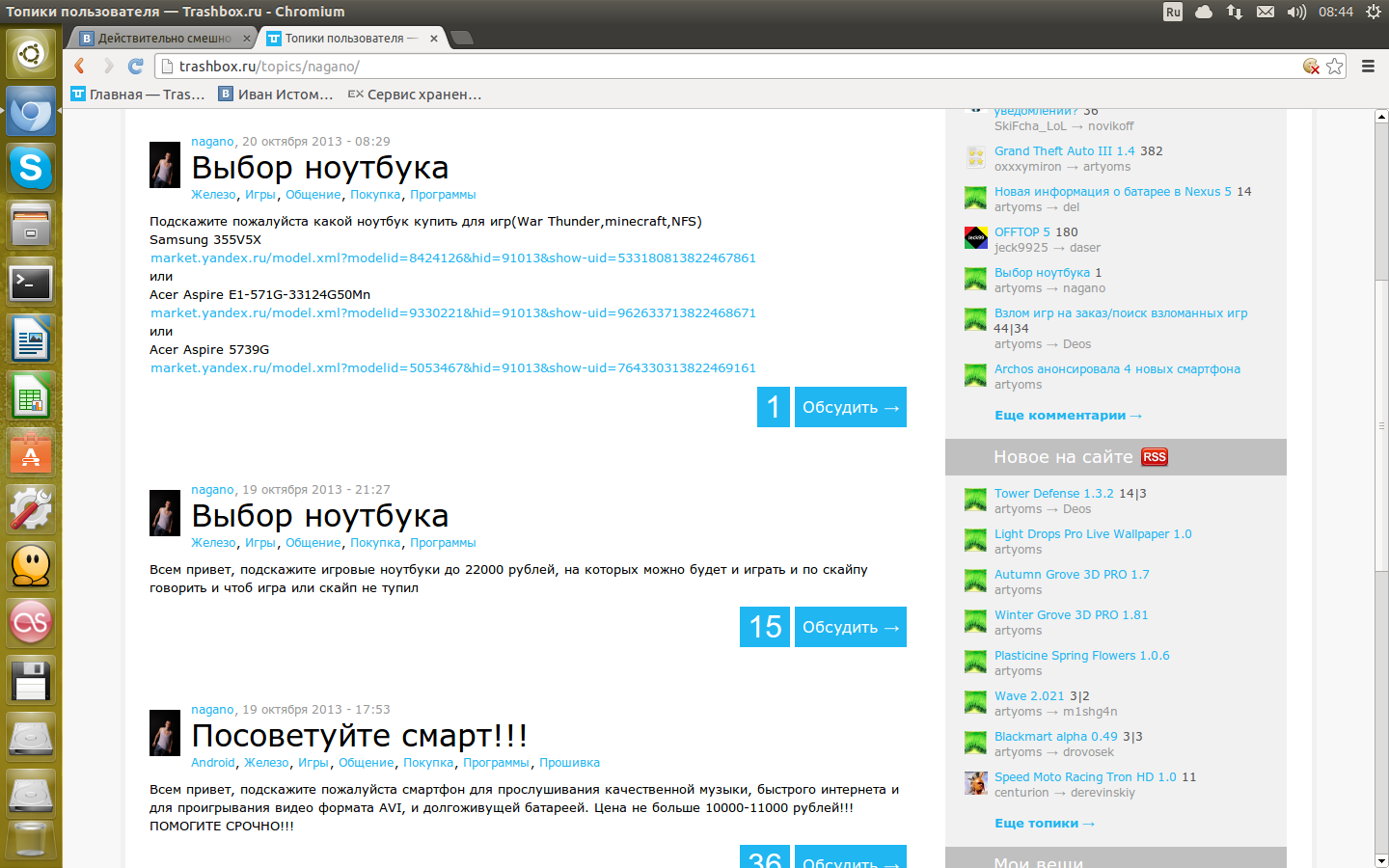Viewport: 1389px width, 868px height.
Task: Open the Samsung market.yandex.ru link ending 467861
Action: click(x=453, y=258)
